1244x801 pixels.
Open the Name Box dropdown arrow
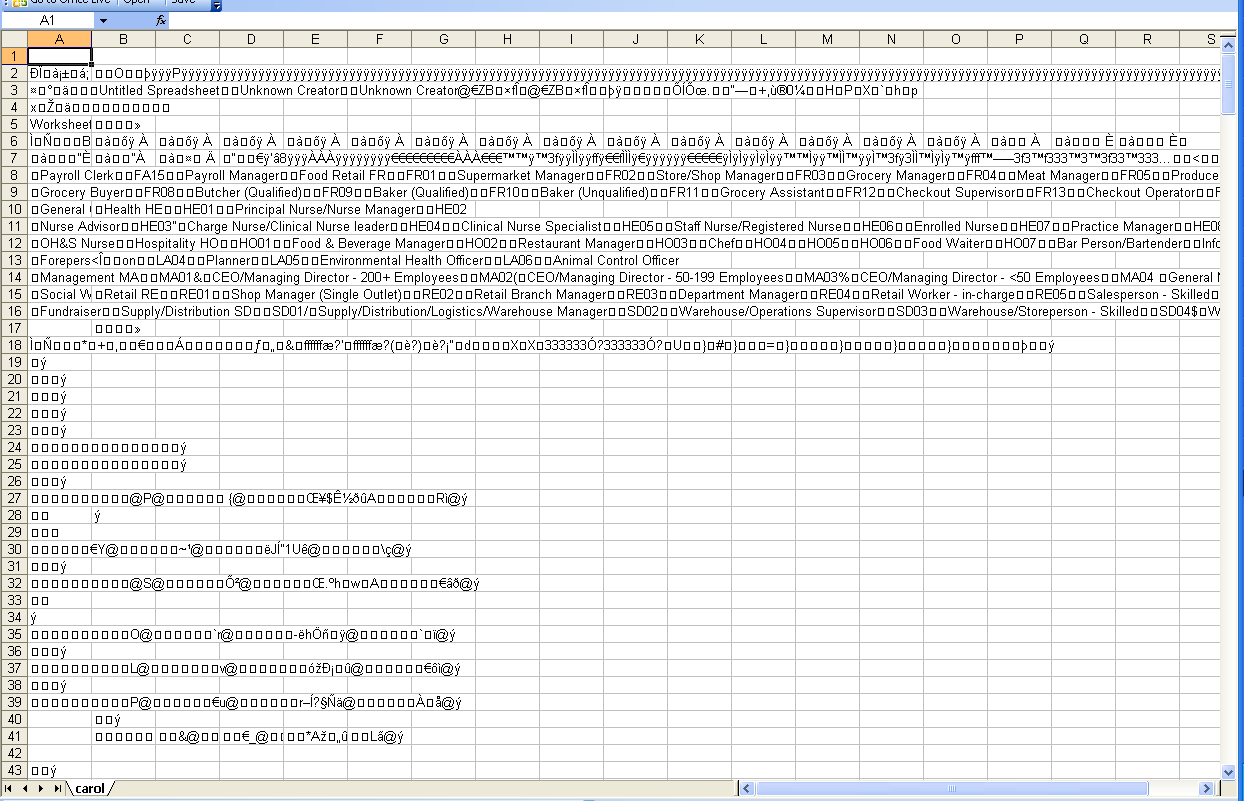tap(104, 20)
